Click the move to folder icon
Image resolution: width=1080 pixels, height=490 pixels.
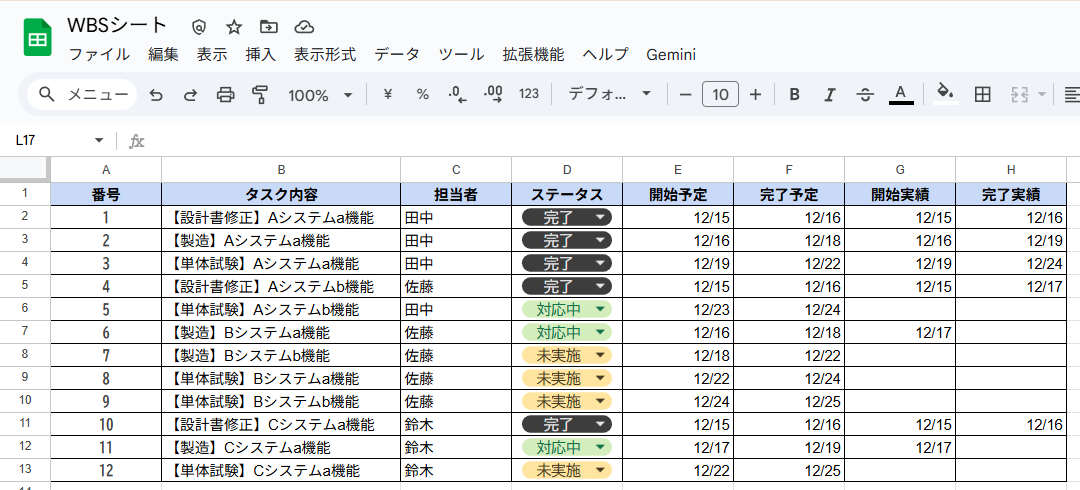268,27
